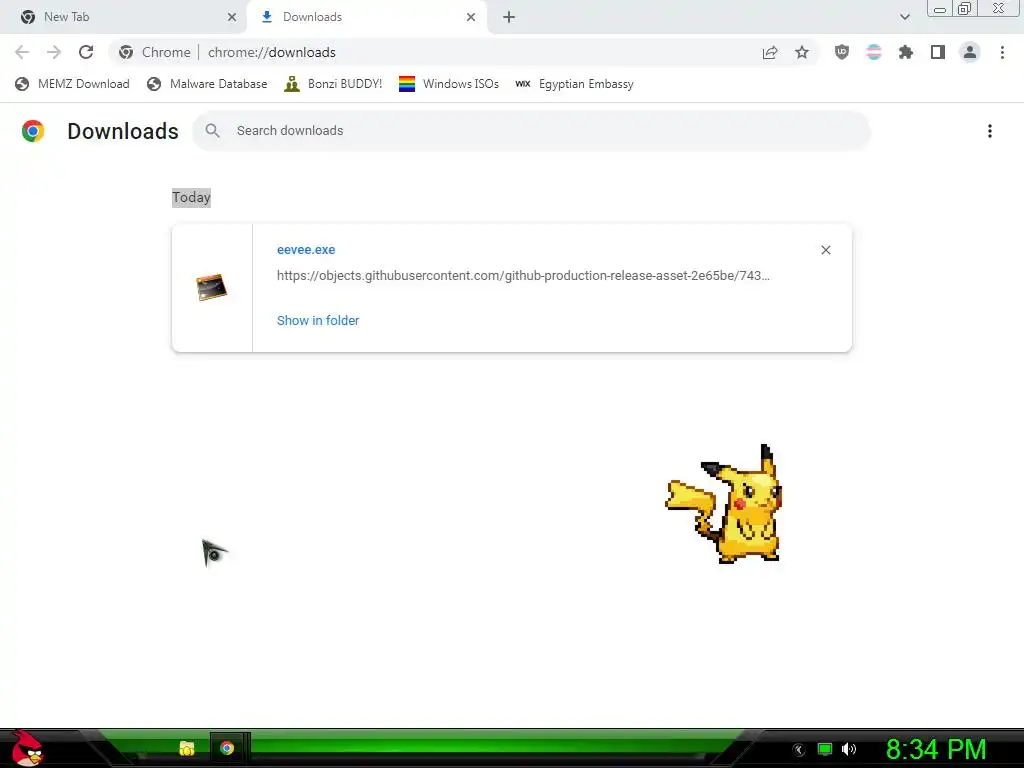
Task: Open MEMZ Download bookmark
Action: (x=72, y=84)
